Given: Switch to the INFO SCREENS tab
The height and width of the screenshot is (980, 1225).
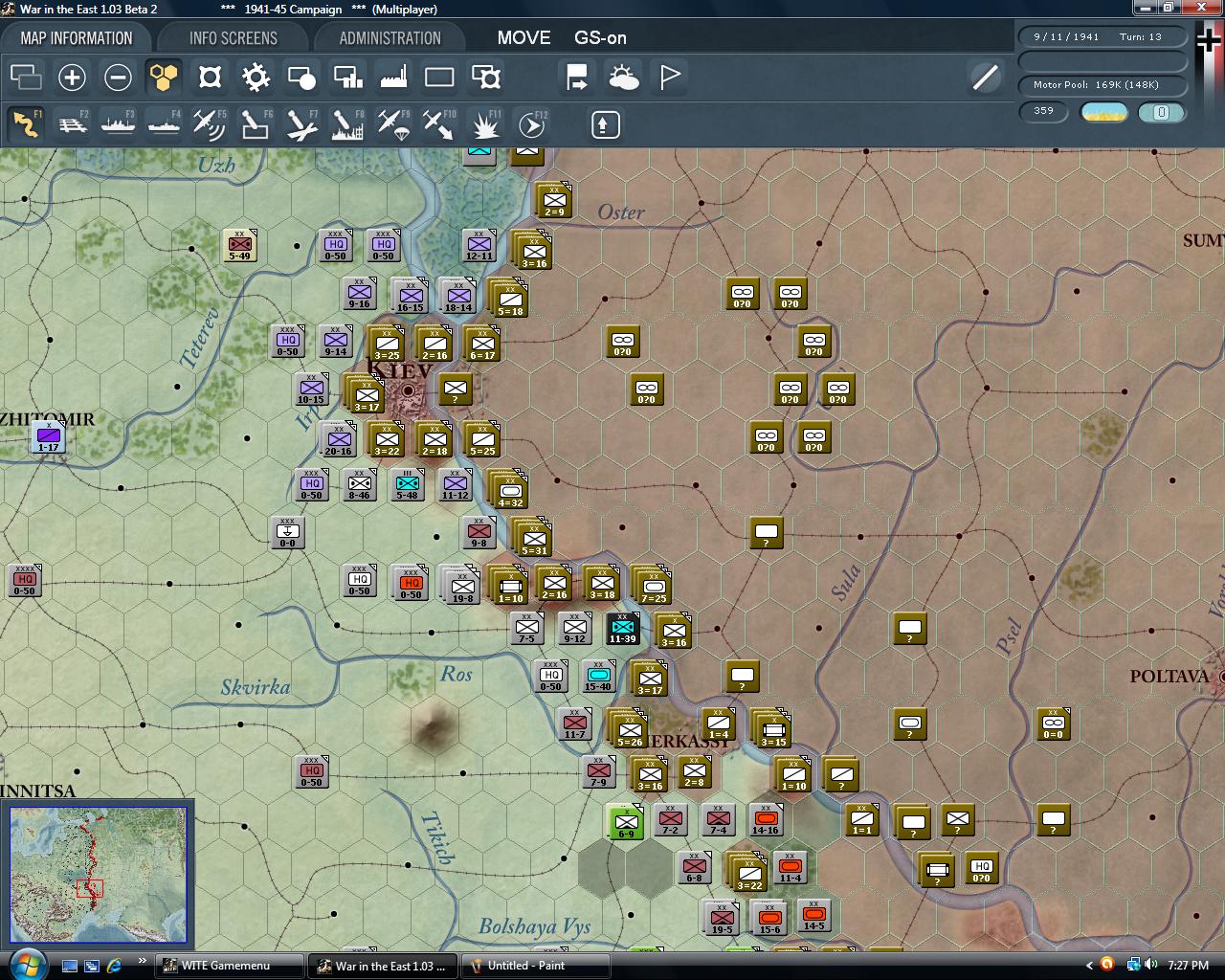Looking at the screenshot, I should click(x=234, y=38).
